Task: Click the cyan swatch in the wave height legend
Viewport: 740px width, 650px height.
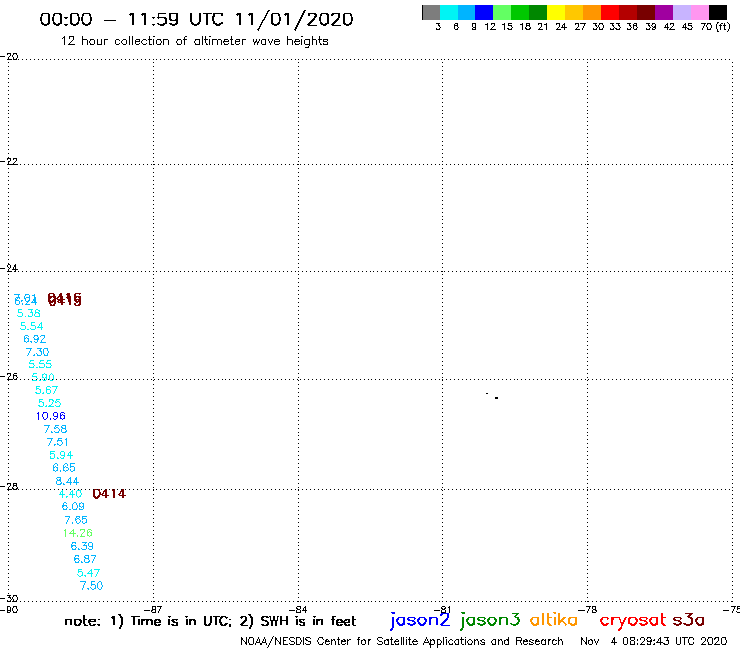Action: [449, 12]
